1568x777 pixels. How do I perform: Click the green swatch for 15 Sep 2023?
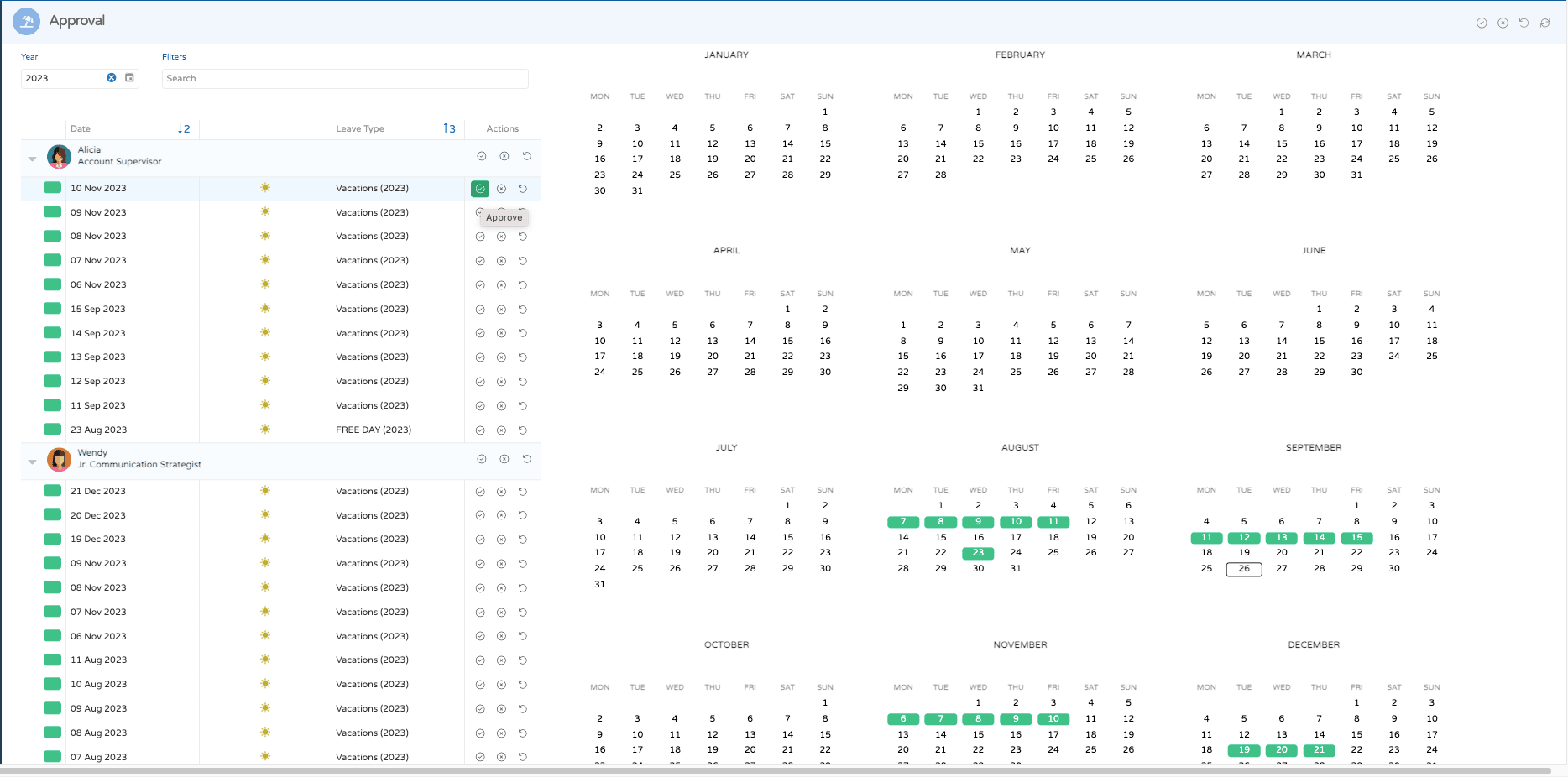pos(52,309)
